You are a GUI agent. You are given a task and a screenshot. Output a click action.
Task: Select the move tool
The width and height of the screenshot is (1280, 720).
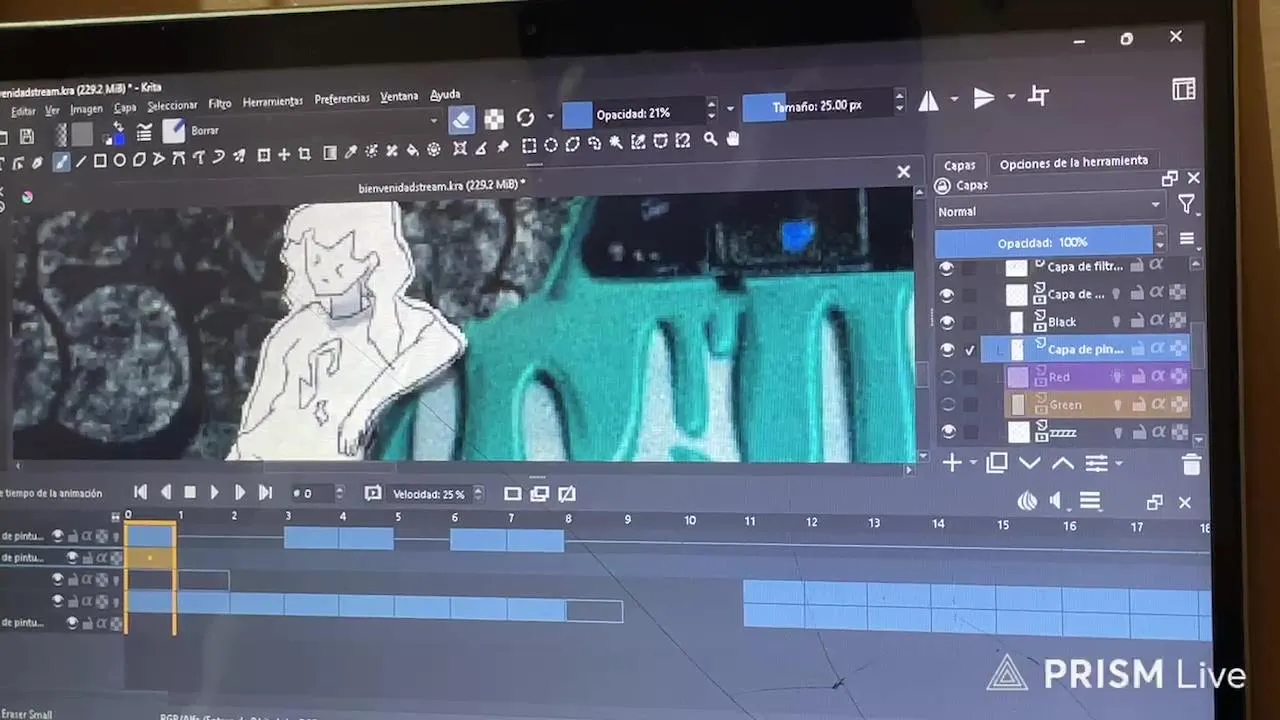click(x=285, y=155)
